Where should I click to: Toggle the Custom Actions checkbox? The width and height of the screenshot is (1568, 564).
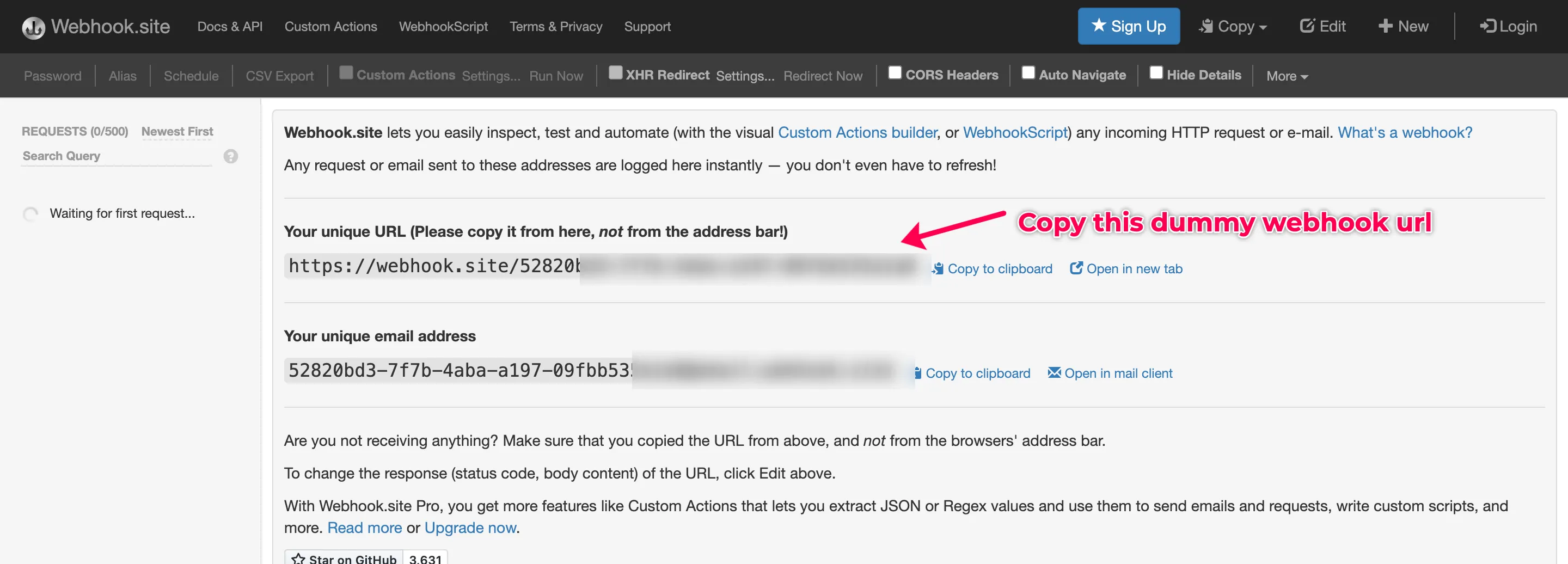click(346, 72)
